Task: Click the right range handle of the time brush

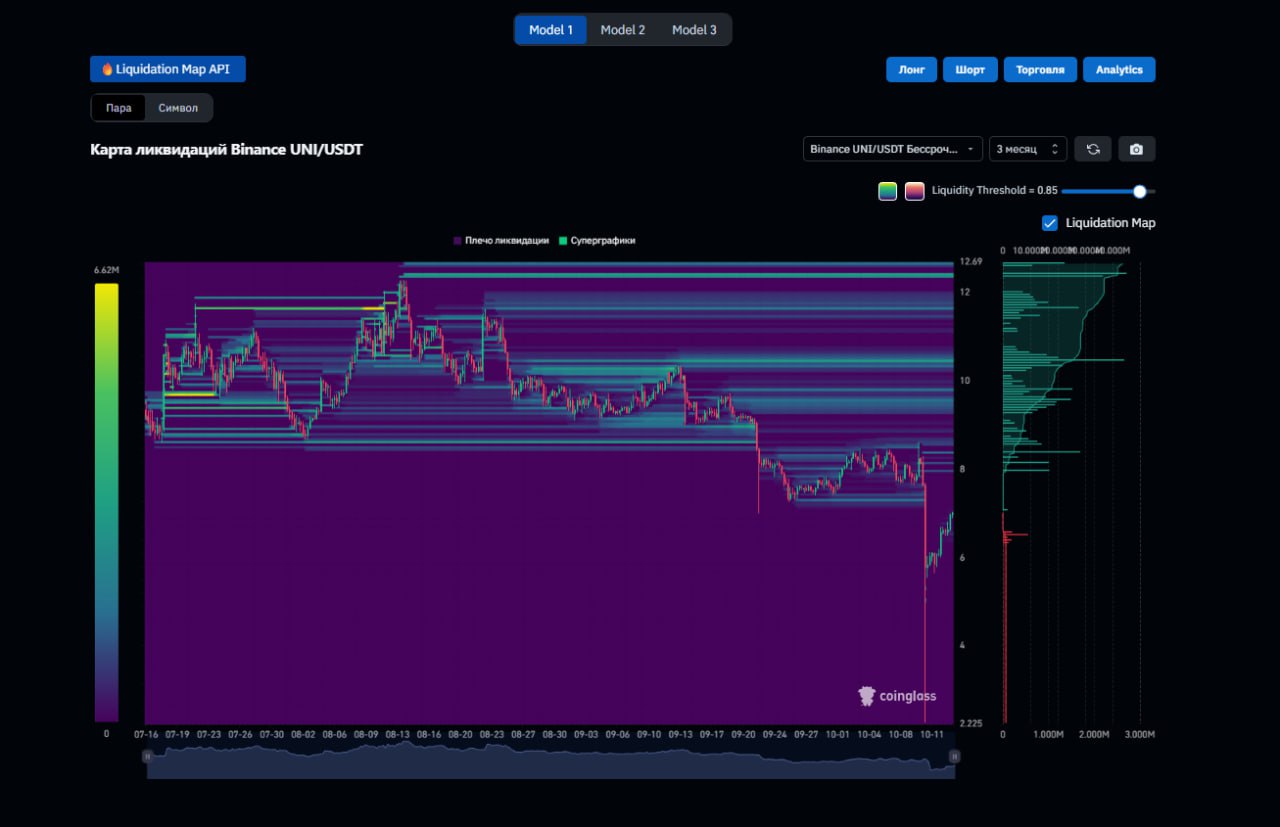Action: tap(954, 757)
